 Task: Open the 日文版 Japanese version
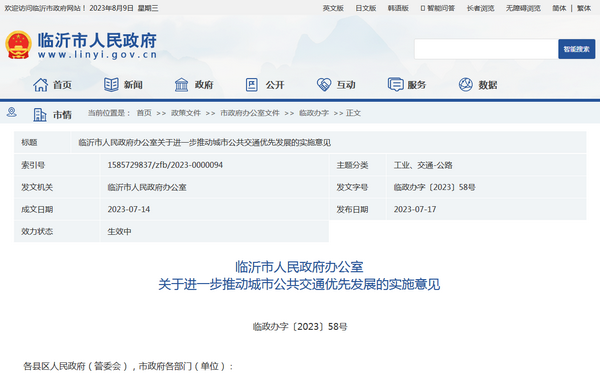[366, 8]
